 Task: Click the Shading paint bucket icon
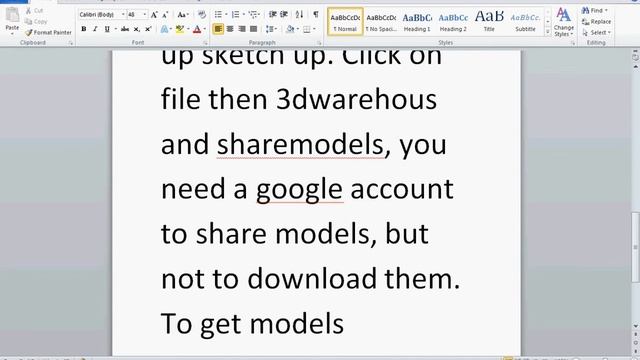(290, 29)
